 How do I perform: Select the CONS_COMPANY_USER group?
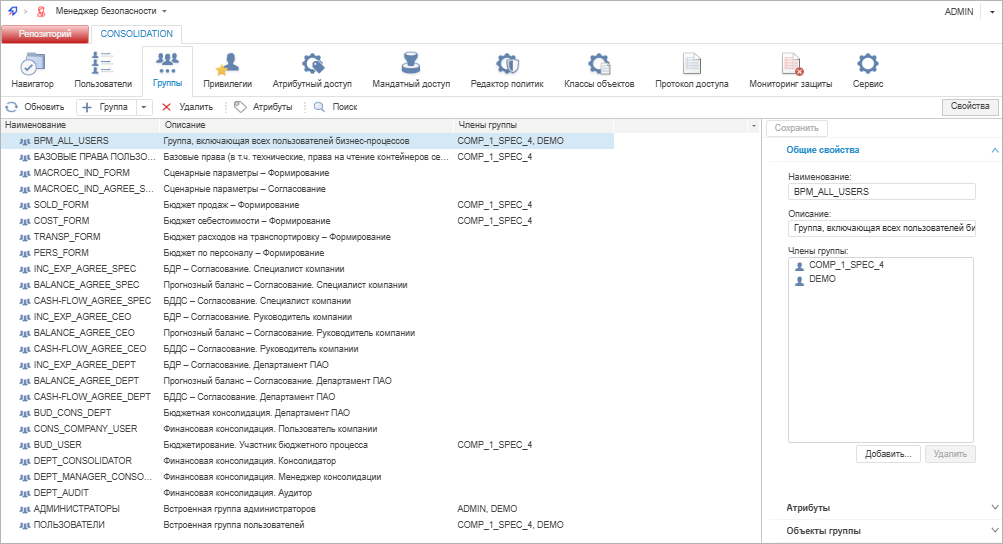[x=307, y=429]
